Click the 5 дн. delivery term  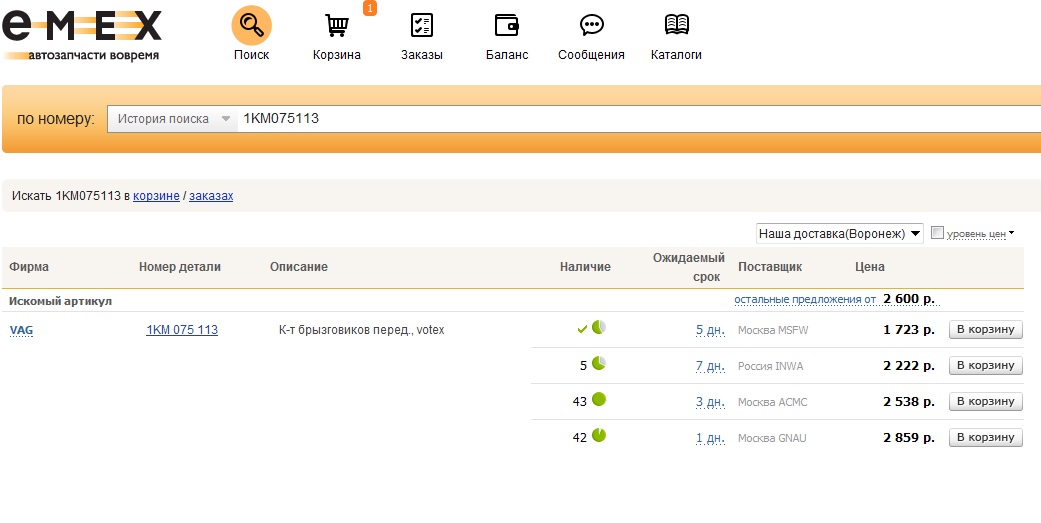(x=710, y=330)
